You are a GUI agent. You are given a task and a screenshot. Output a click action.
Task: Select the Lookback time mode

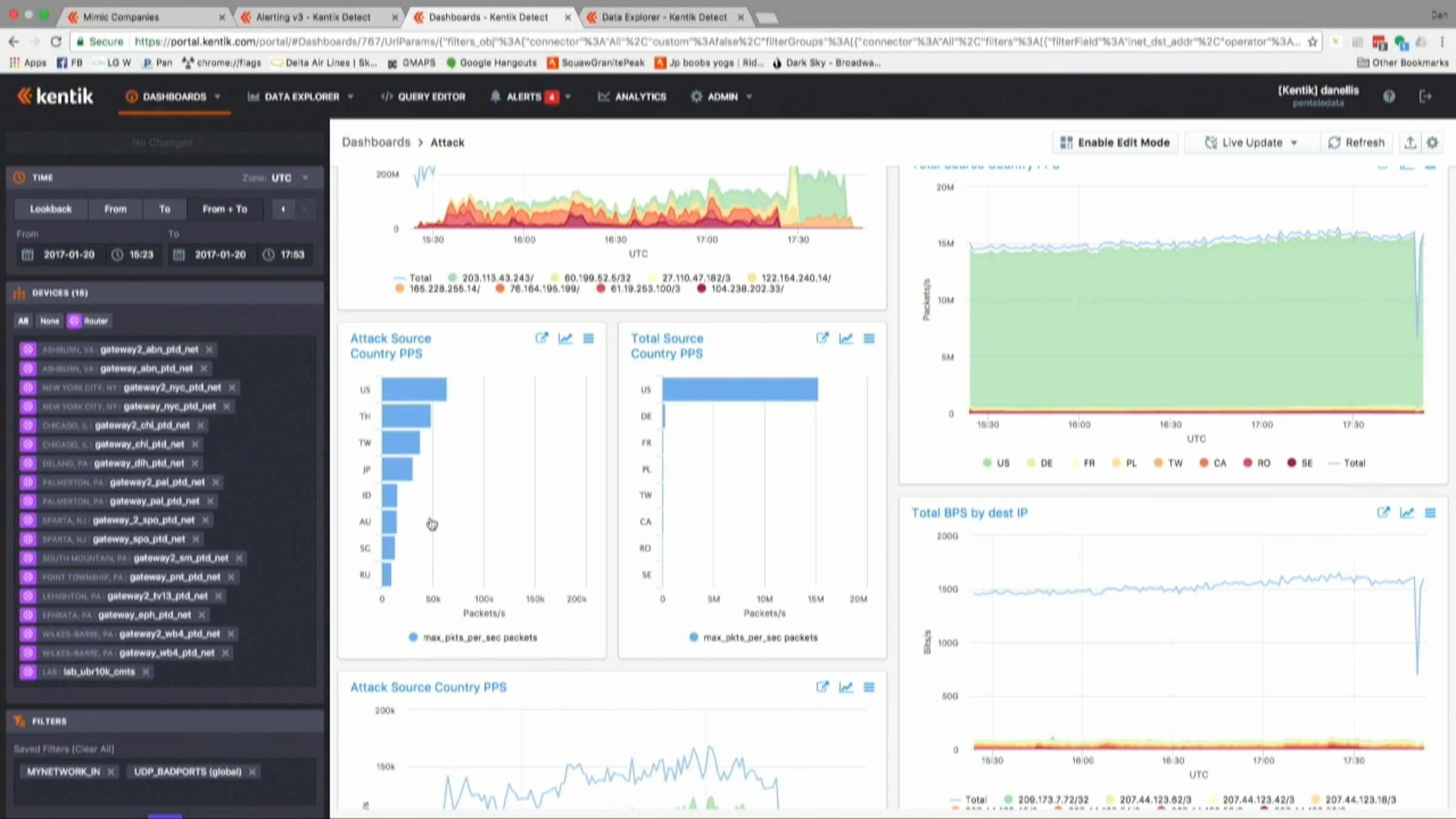51,209
